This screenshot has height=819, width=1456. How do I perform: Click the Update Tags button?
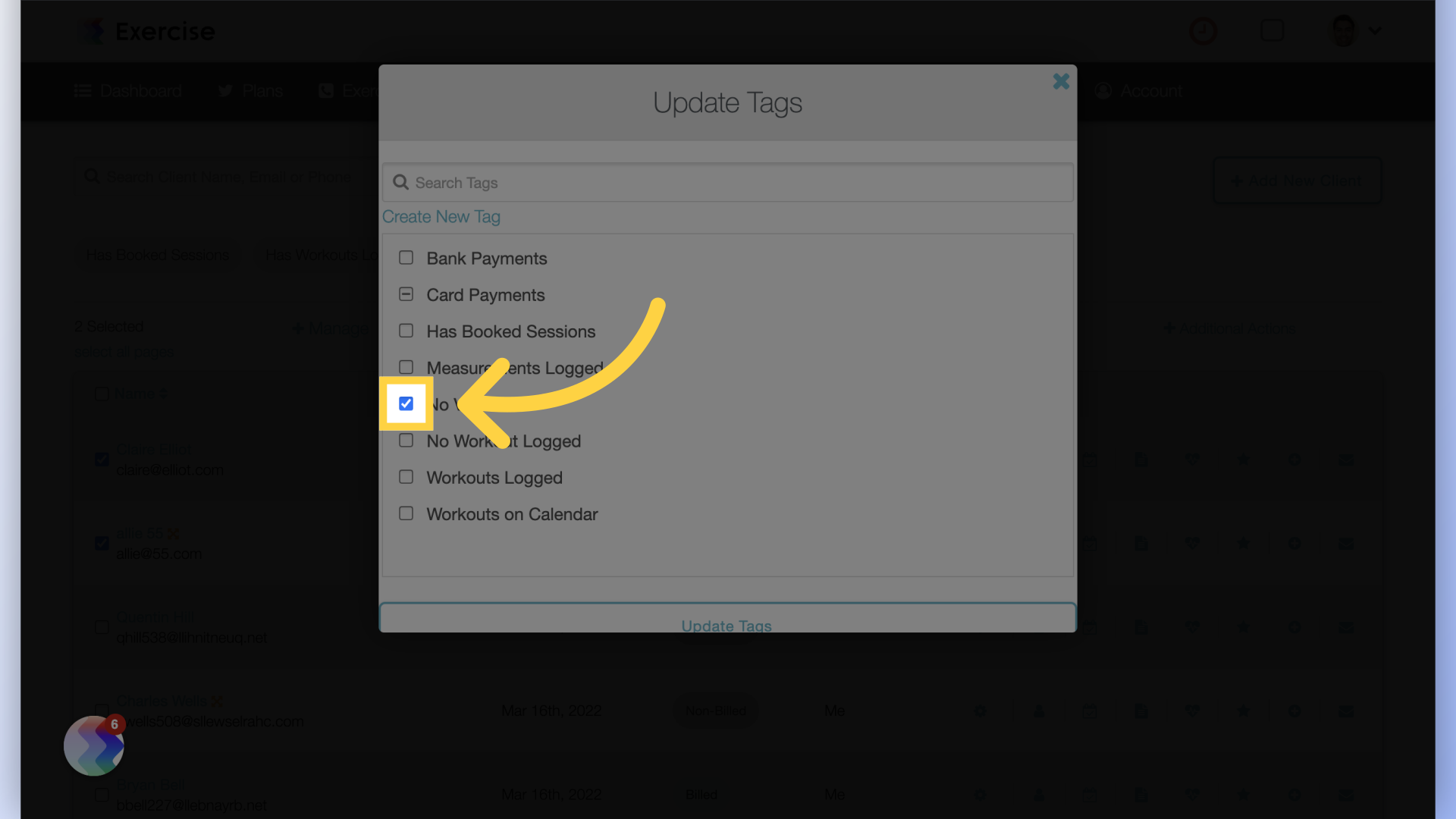click(727, 625)
